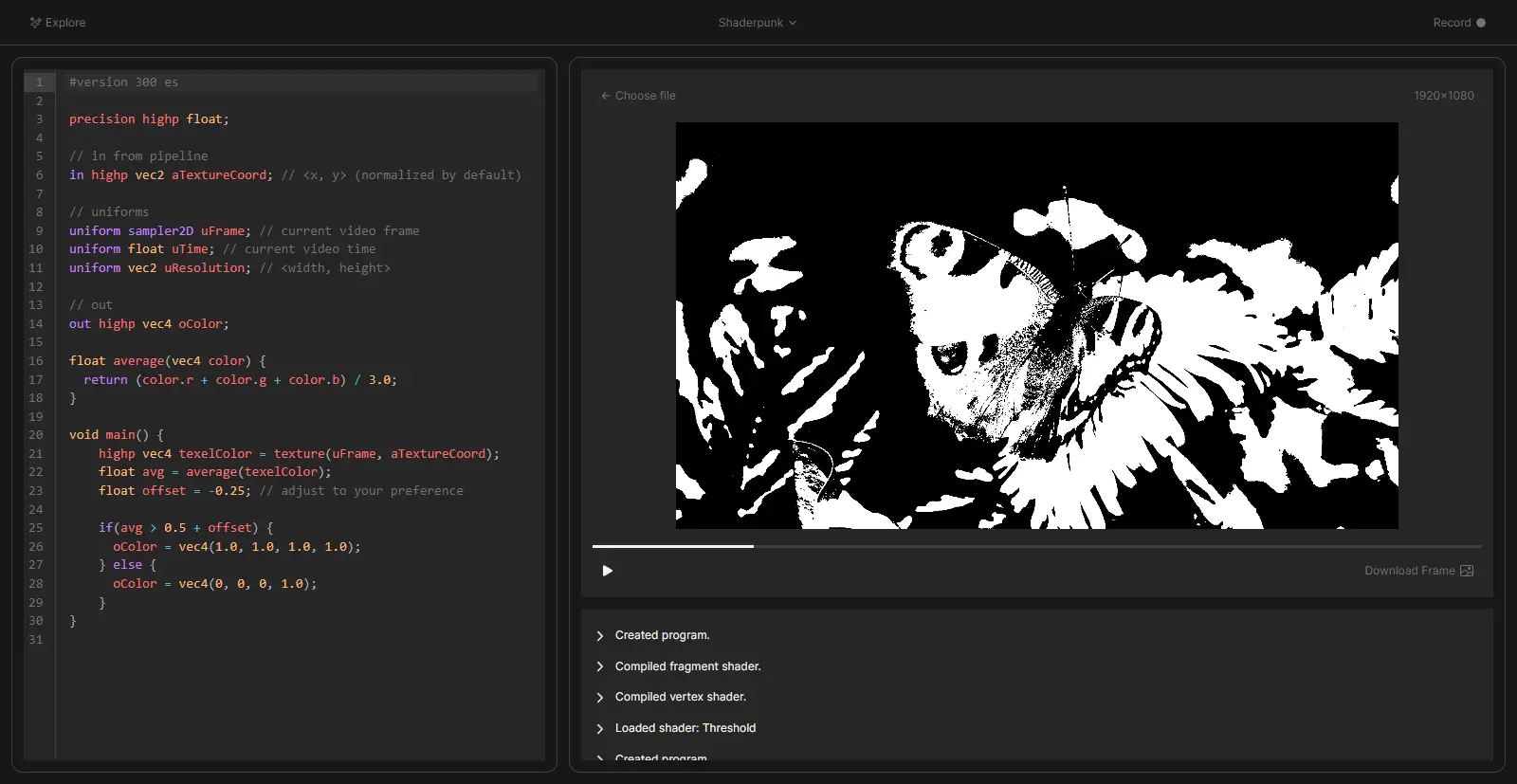1517x784 pixels.
Task: Click the 1920×1080 resolution label
Action: [x=1443, y=96]
